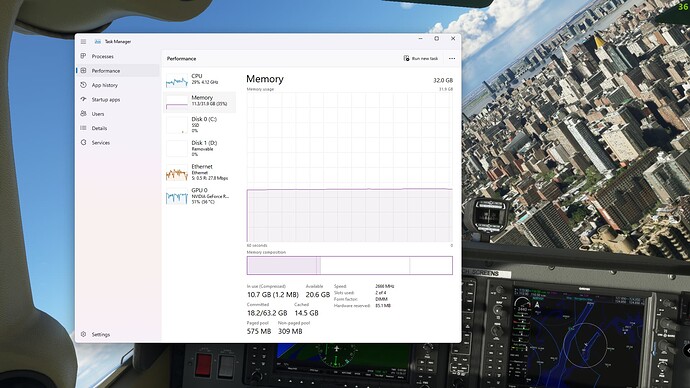Close the Task Manager window

(453, 39)
